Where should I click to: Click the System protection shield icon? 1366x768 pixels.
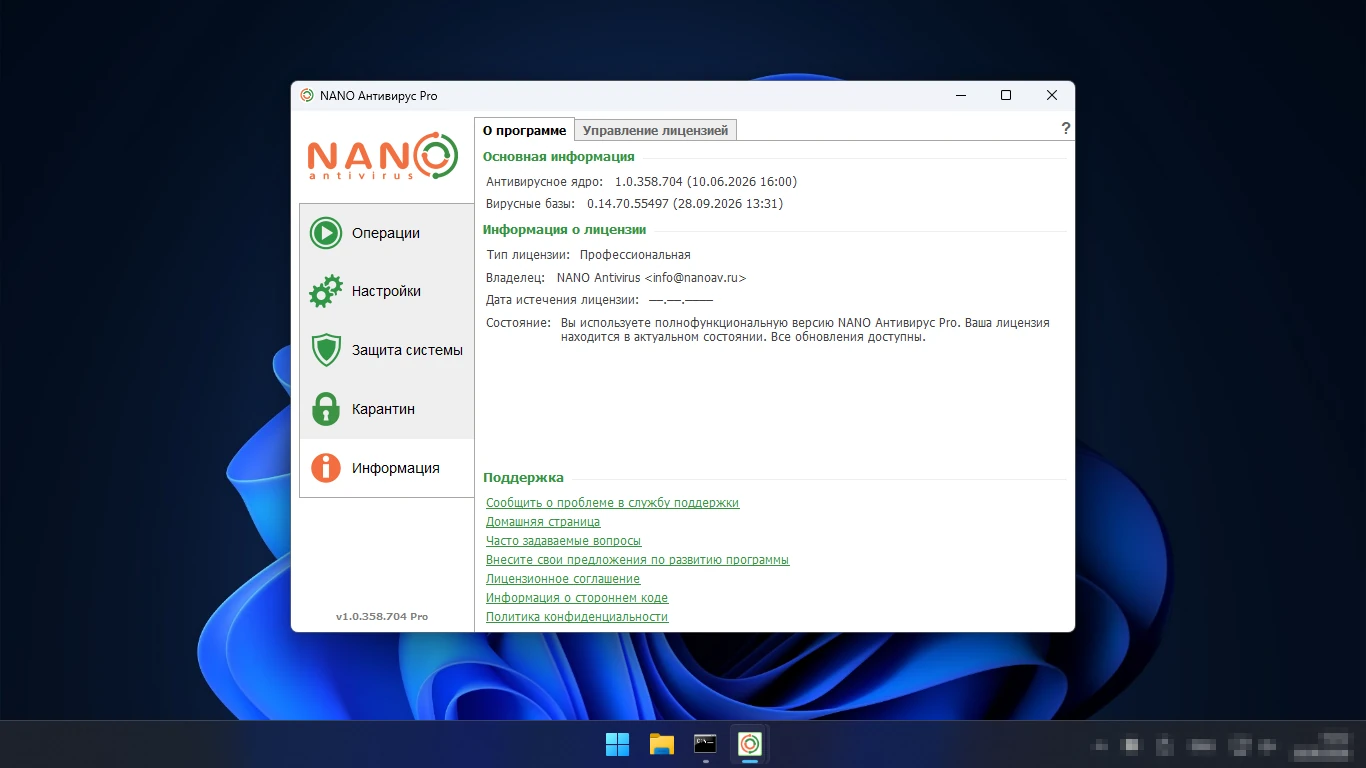326,350
